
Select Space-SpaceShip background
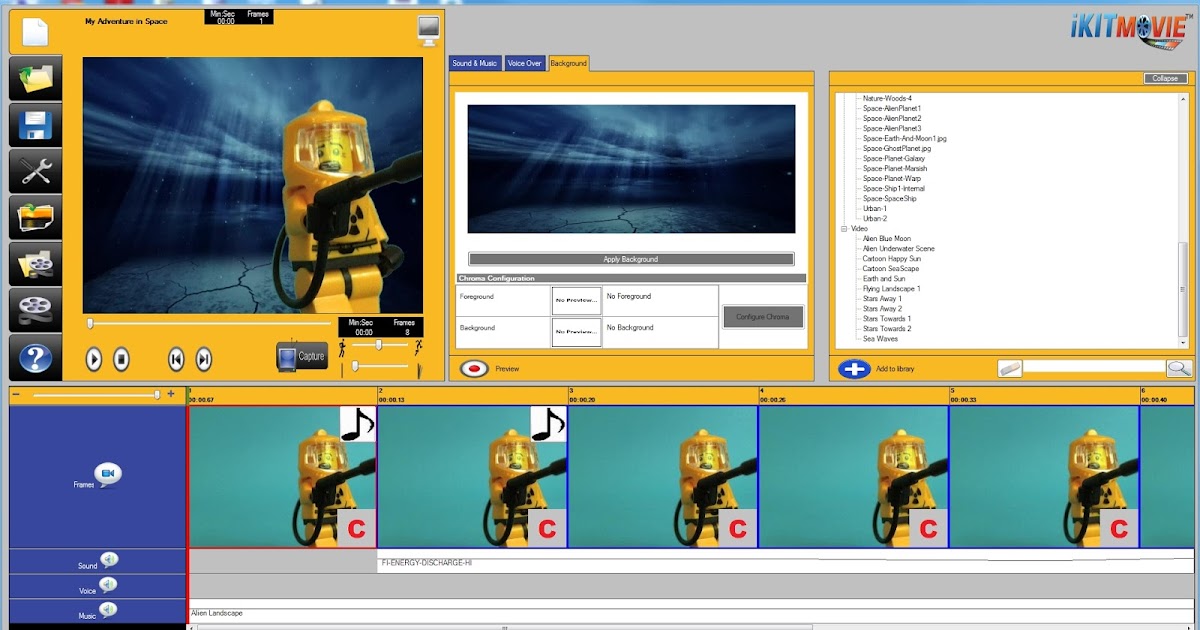point(889,199)
